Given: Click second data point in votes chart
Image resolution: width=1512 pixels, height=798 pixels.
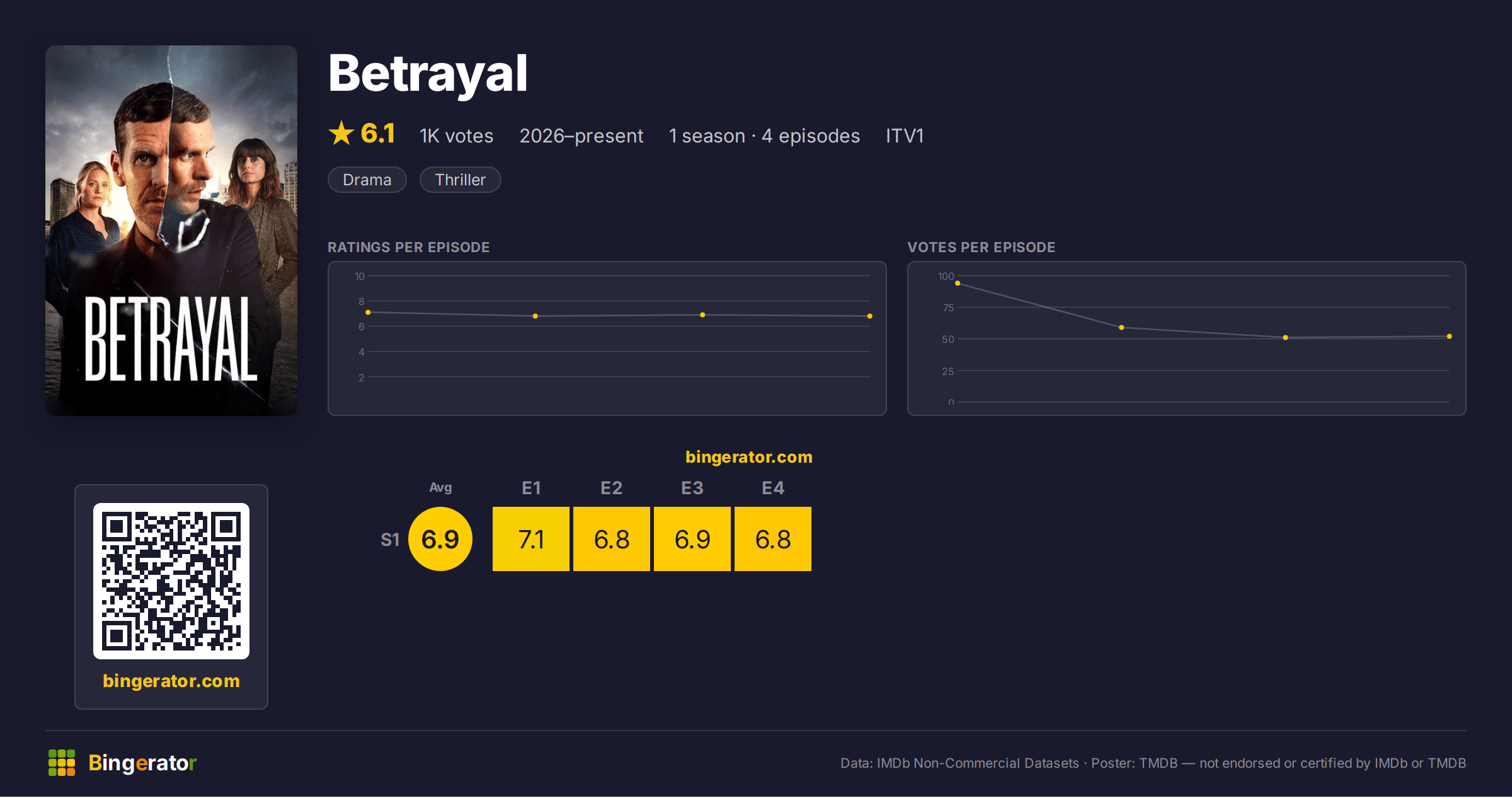Looking at the screenshot, I should pos(1121,328).
